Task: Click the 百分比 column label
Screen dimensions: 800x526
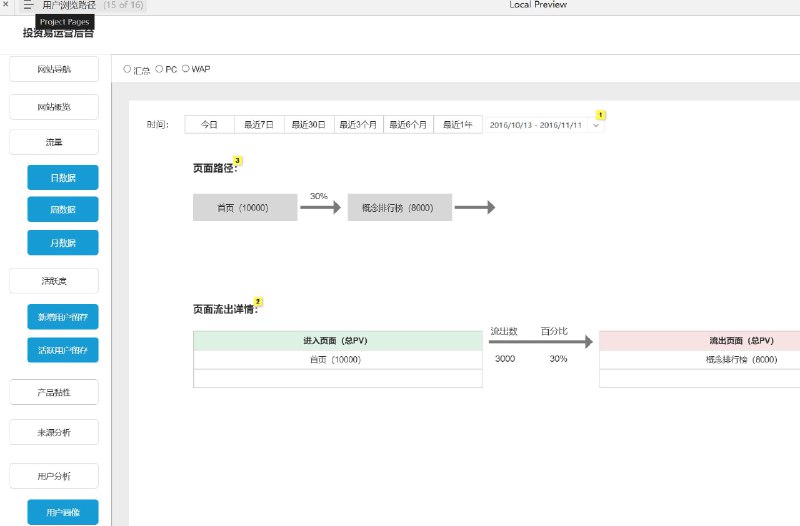Action: [x=554, y=331]
